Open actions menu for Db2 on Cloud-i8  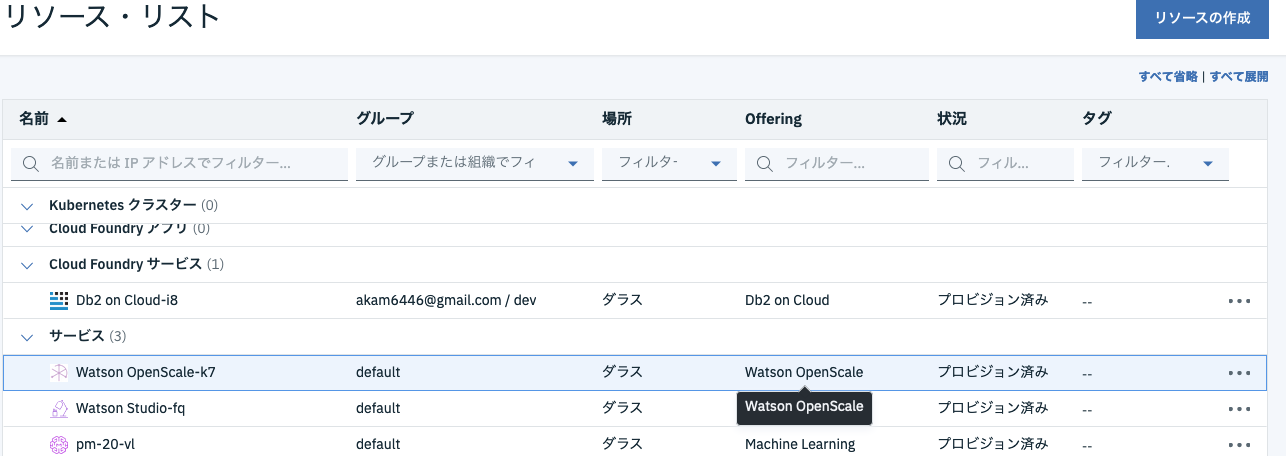pos(1239,300)
